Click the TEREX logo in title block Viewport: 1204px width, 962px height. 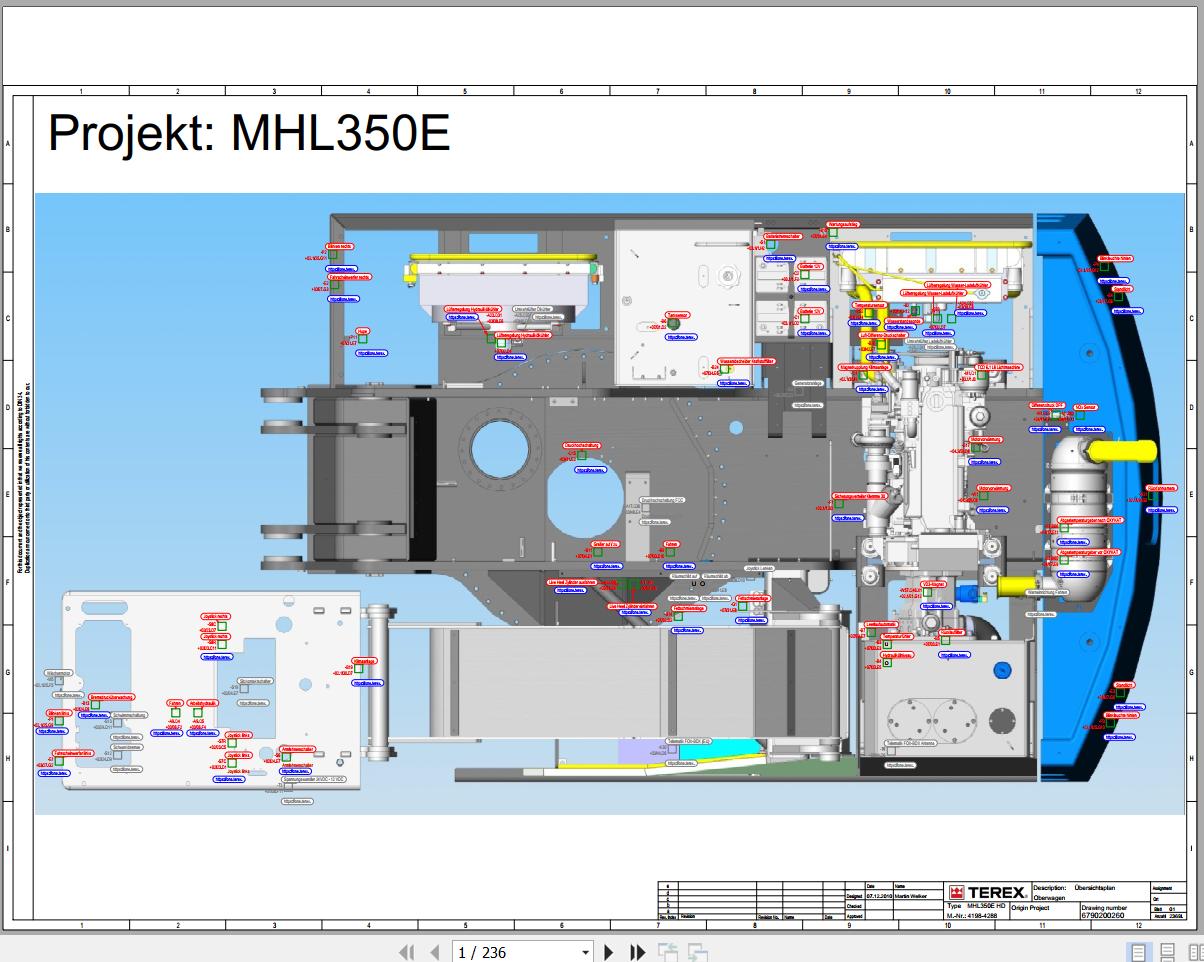pyautogui.click(x=988, y=892)
